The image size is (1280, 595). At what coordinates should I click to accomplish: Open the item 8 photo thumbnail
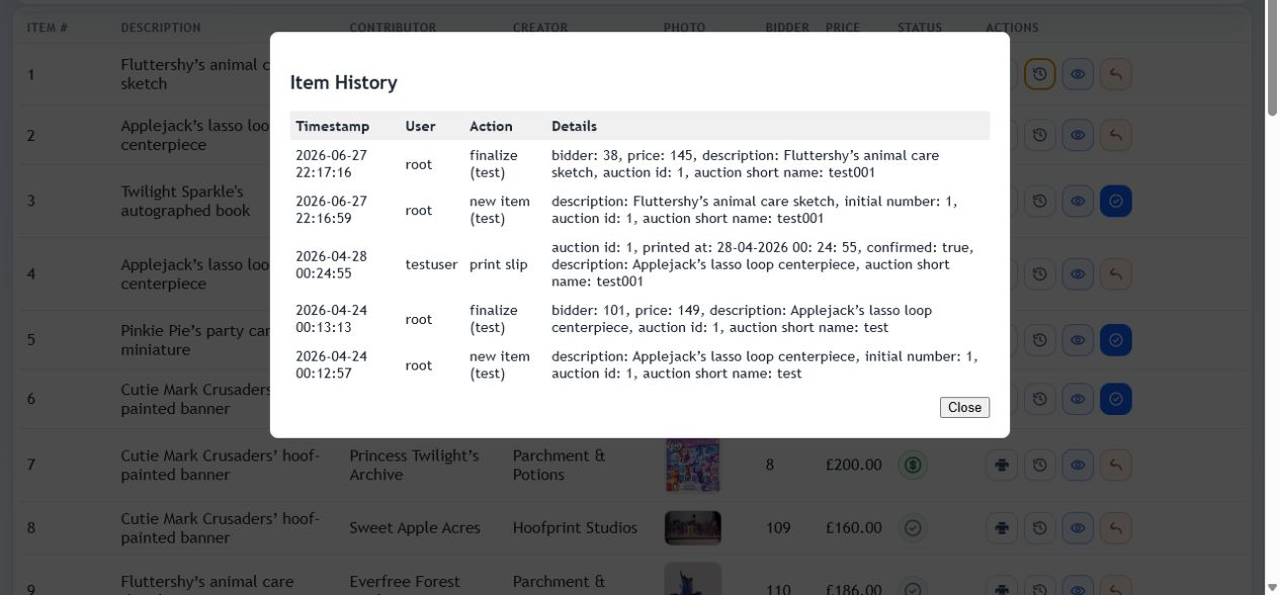[692, 528]
